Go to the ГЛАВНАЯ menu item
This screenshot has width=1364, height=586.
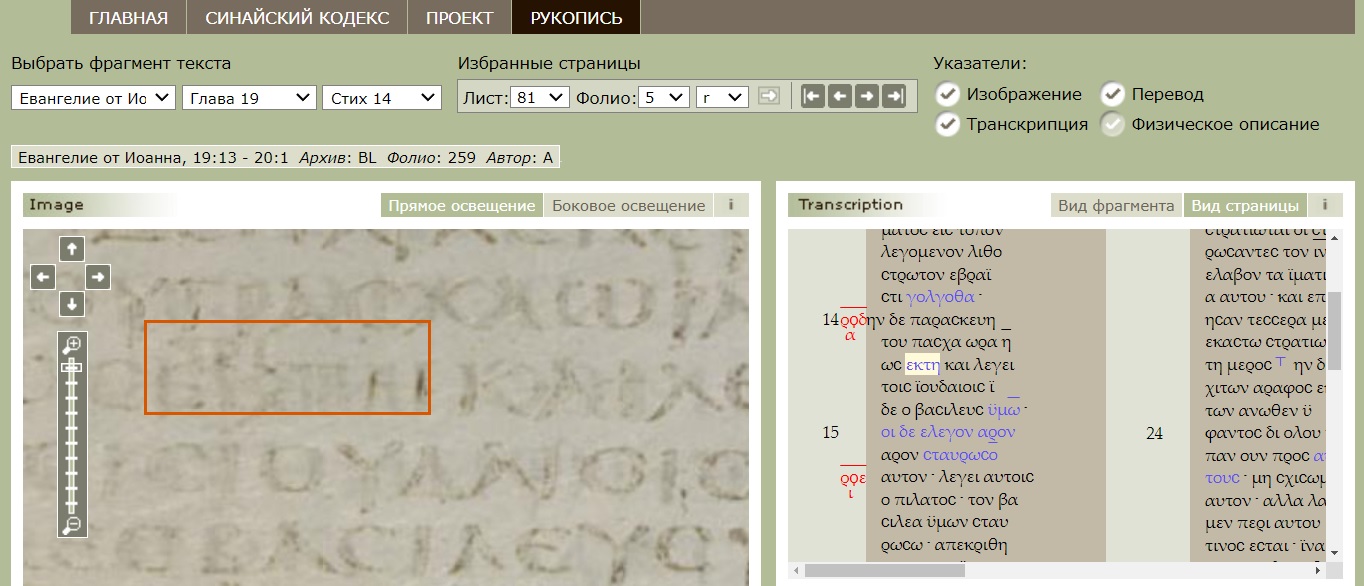tap(128, 18)
